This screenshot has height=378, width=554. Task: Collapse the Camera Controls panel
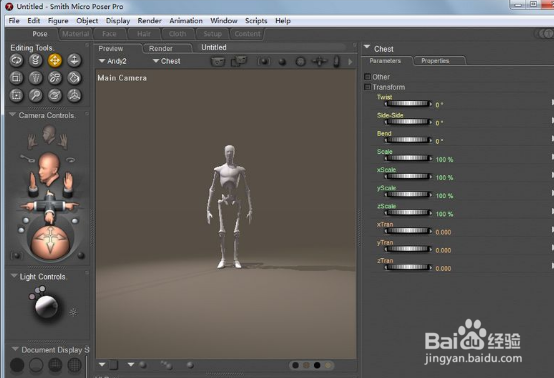coord(13,115)
